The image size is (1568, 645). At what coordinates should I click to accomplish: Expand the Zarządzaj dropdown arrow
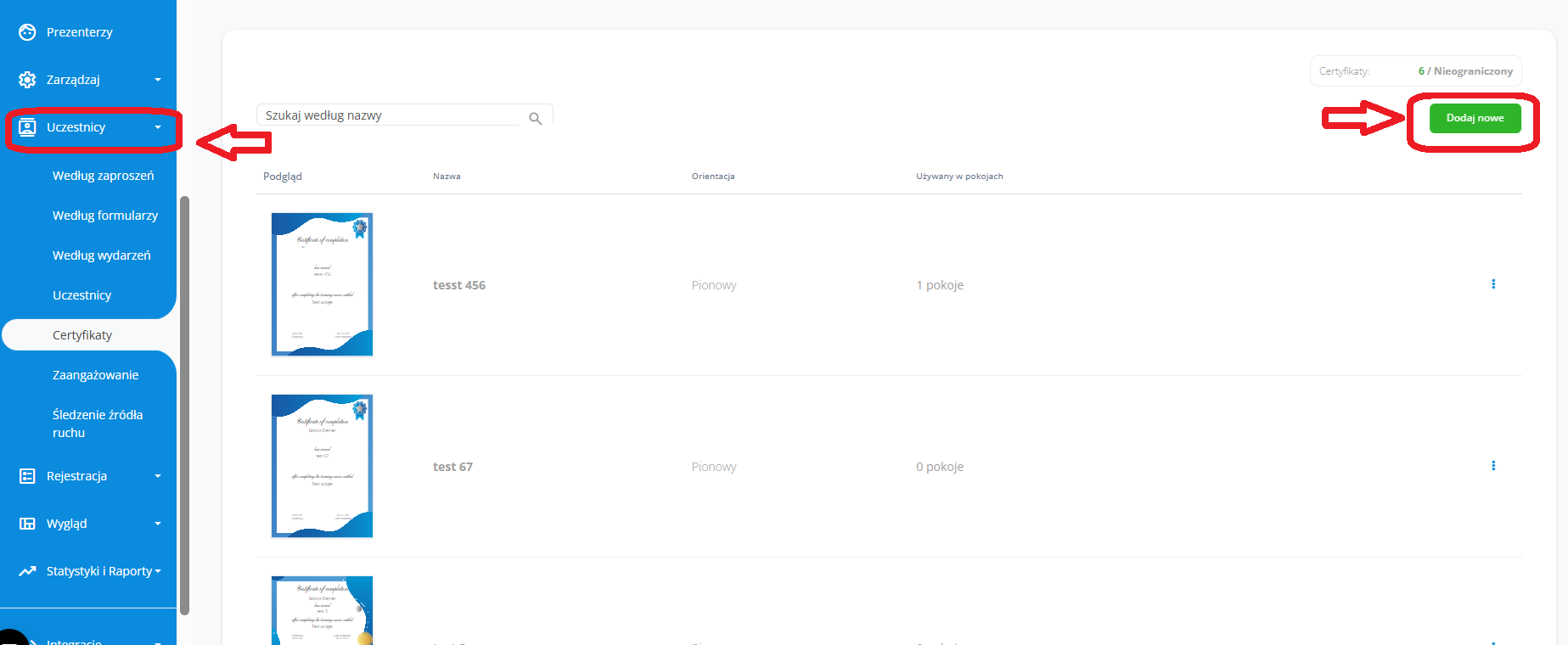tap(158, 80)
